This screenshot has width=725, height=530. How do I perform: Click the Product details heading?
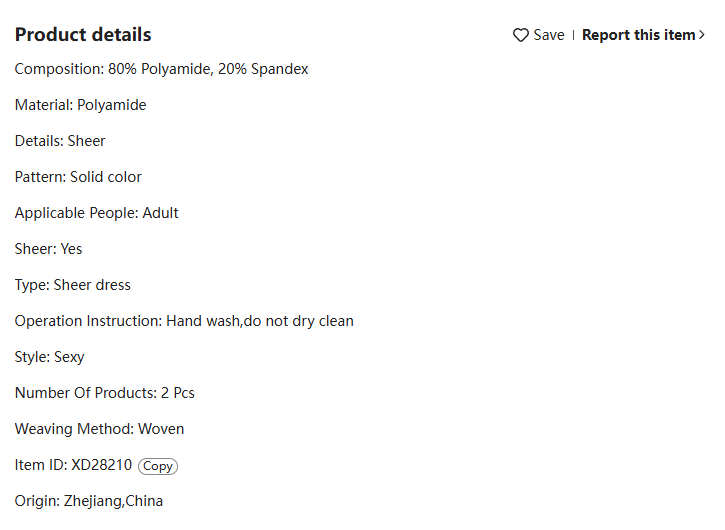83,35
